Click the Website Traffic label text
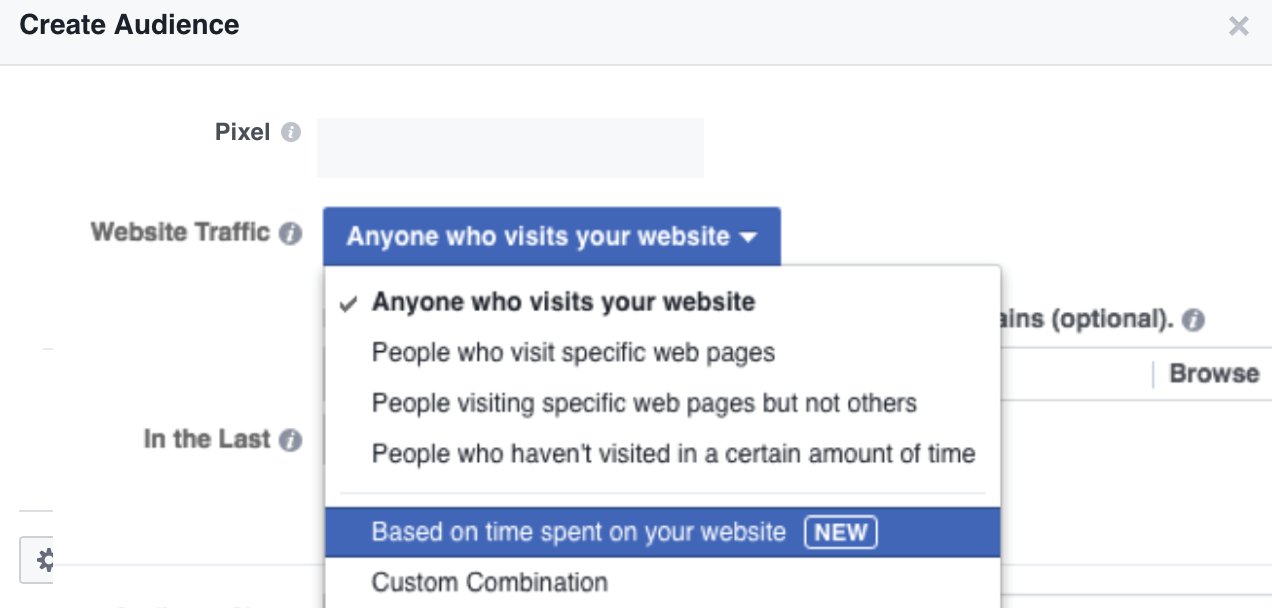This screenshot has height=608, width=1272. [x=180, y=232]
